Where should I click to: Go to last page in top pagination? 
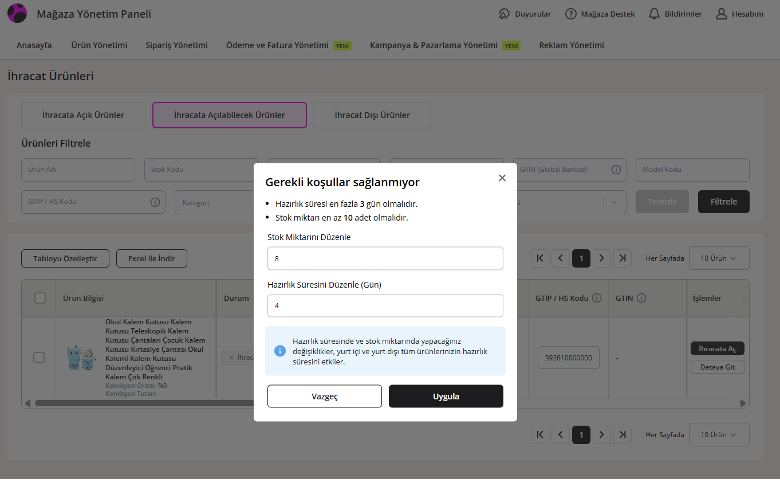(622, 258)
